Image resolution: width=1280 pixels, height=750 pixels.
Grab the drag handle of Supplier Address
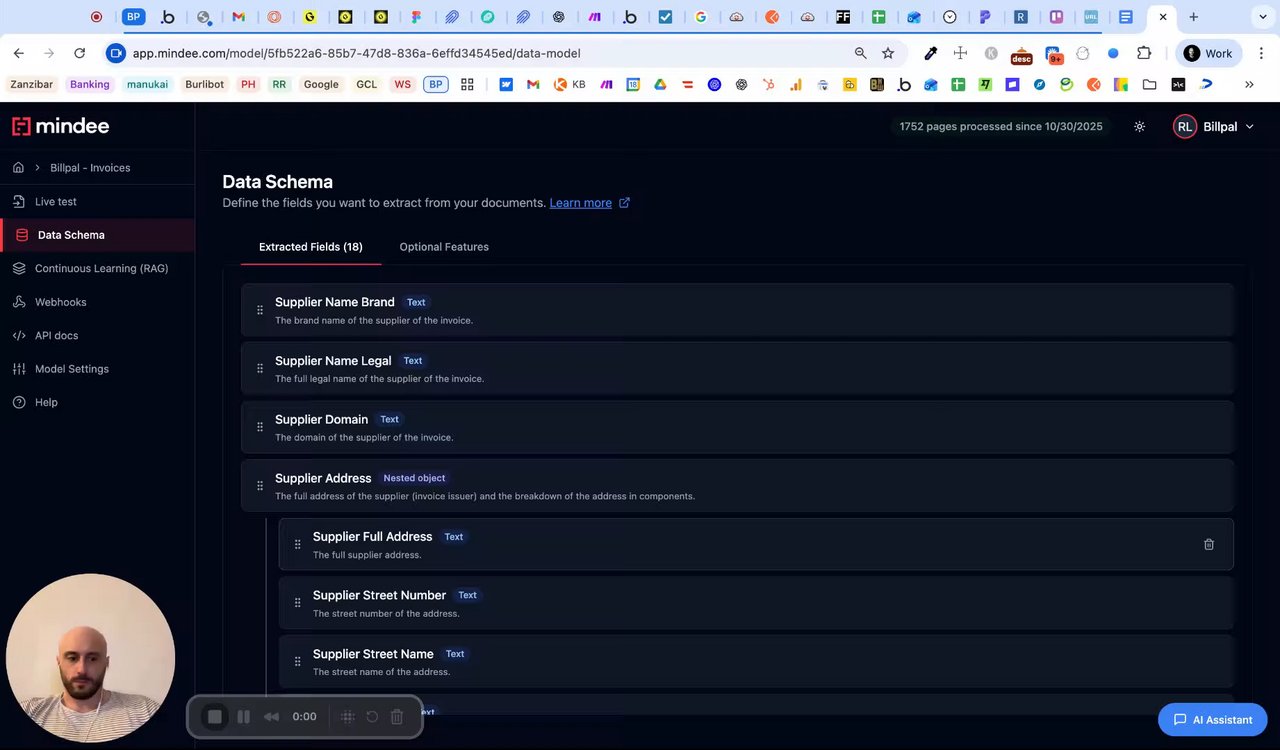[x=260, y=486]
